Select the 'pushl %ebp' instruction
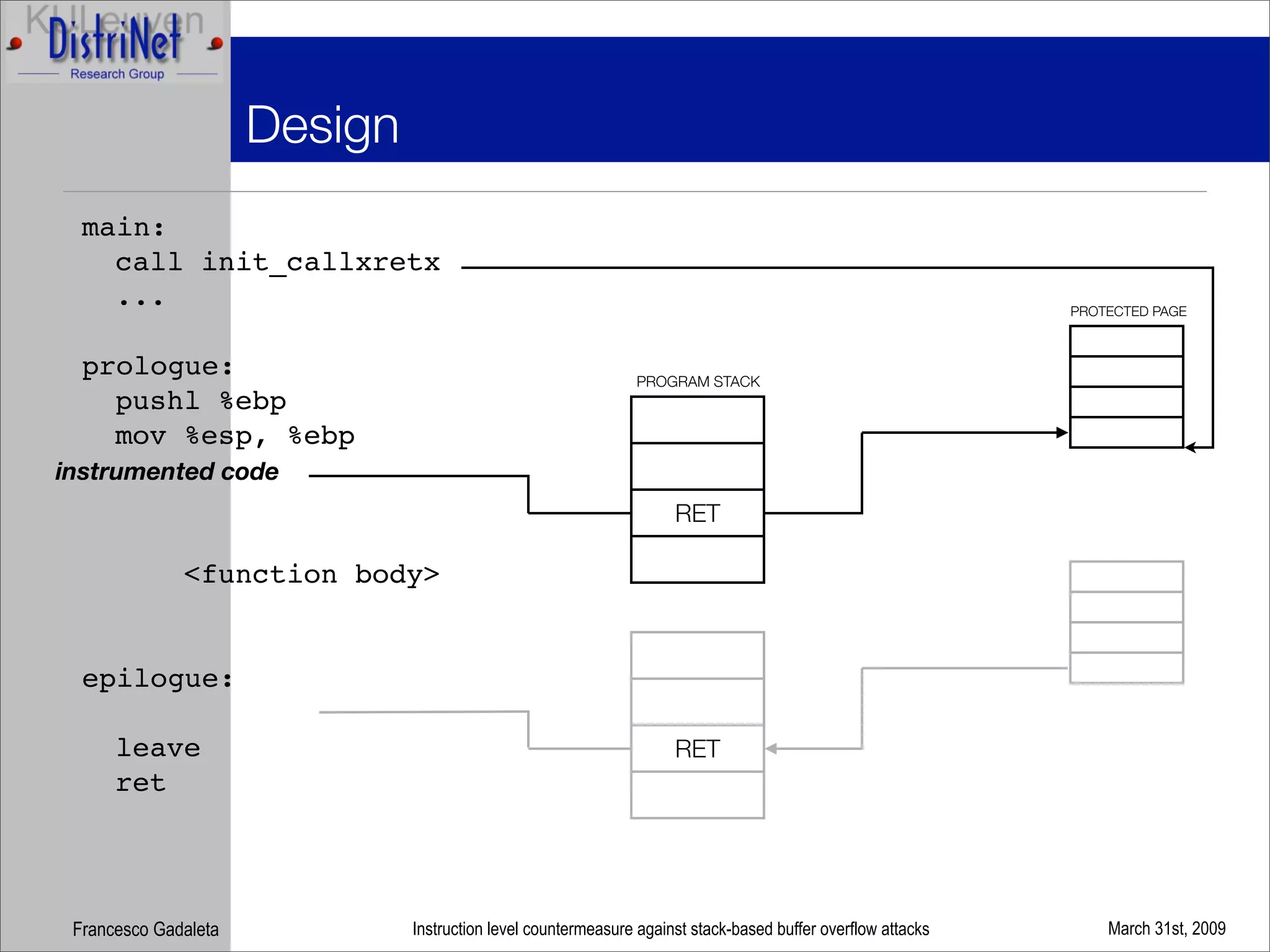1270x952 pixels. click(x=200, y=401)
